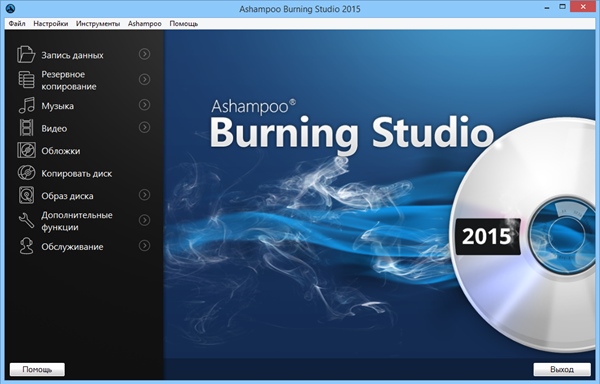Screen dimensions: 600x384
Task: Expand the Запись данных arrow
Action: pos(144,54)
